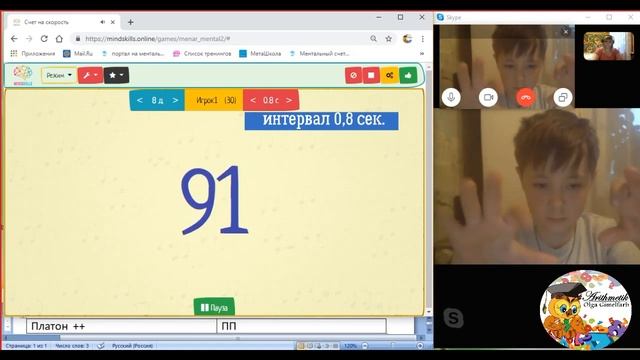
Task: Go back in Chrome browser
Action: pyautogui.click(x=14, y=39)
